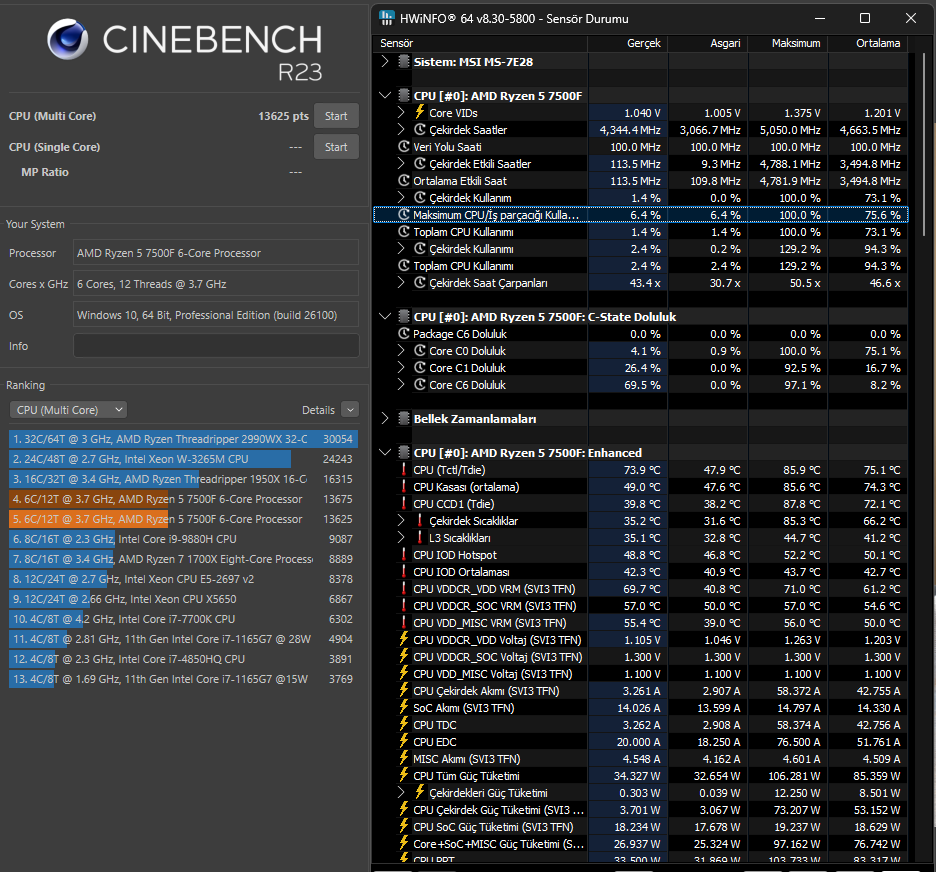Screen dimensions: 936x872
Task: Click lightning icon of CPU TDC
Action: (404, 725)
